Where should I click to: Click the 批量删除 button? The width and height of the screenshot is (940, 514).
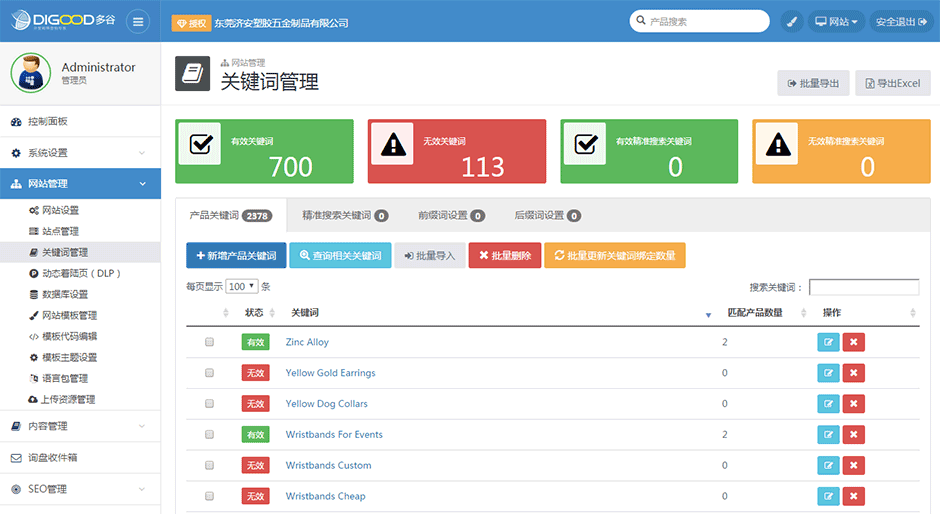click(505, 256)
